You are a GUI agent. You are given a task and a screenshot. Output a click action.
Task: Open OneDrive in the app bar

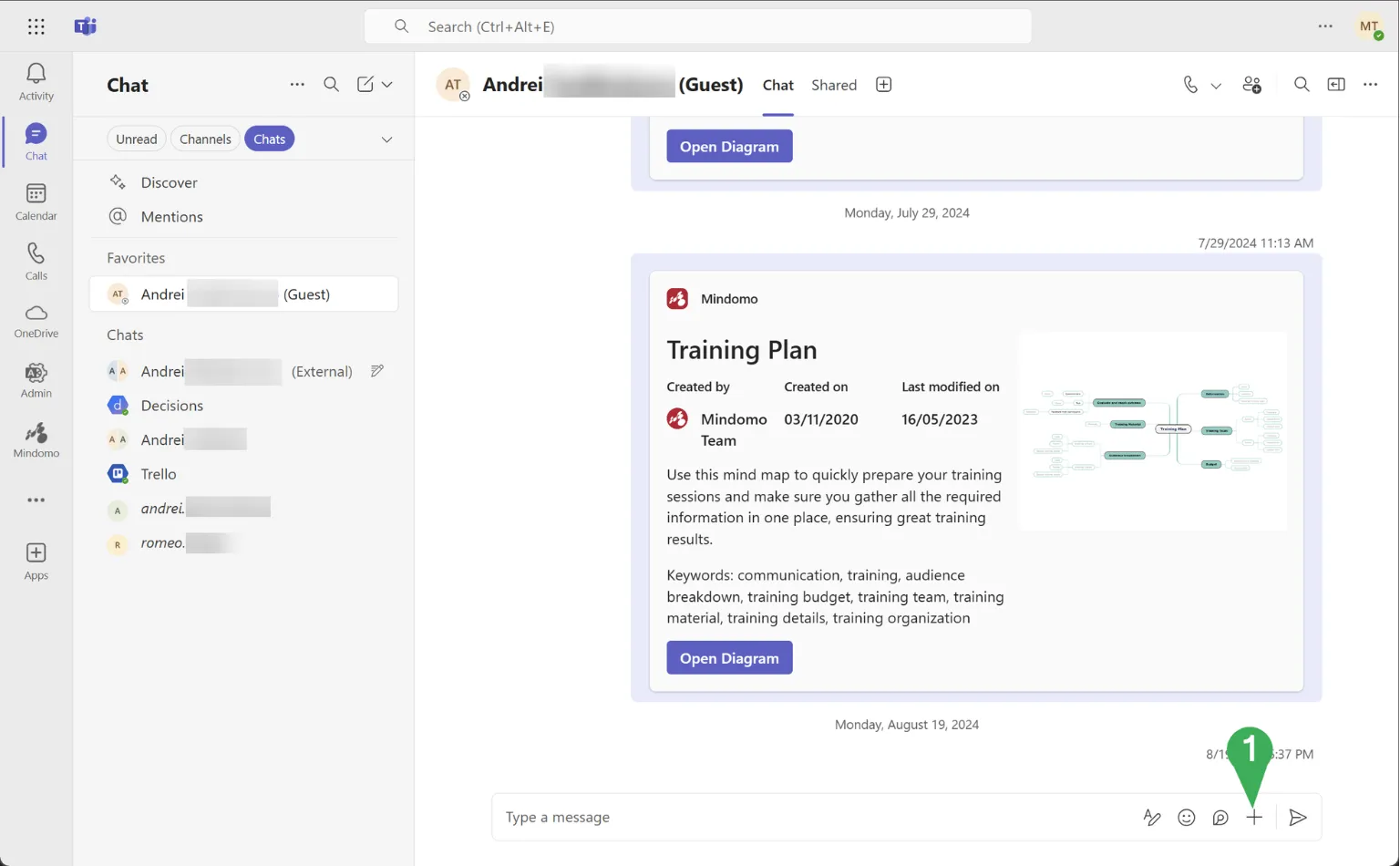click(x=36, y=321)
